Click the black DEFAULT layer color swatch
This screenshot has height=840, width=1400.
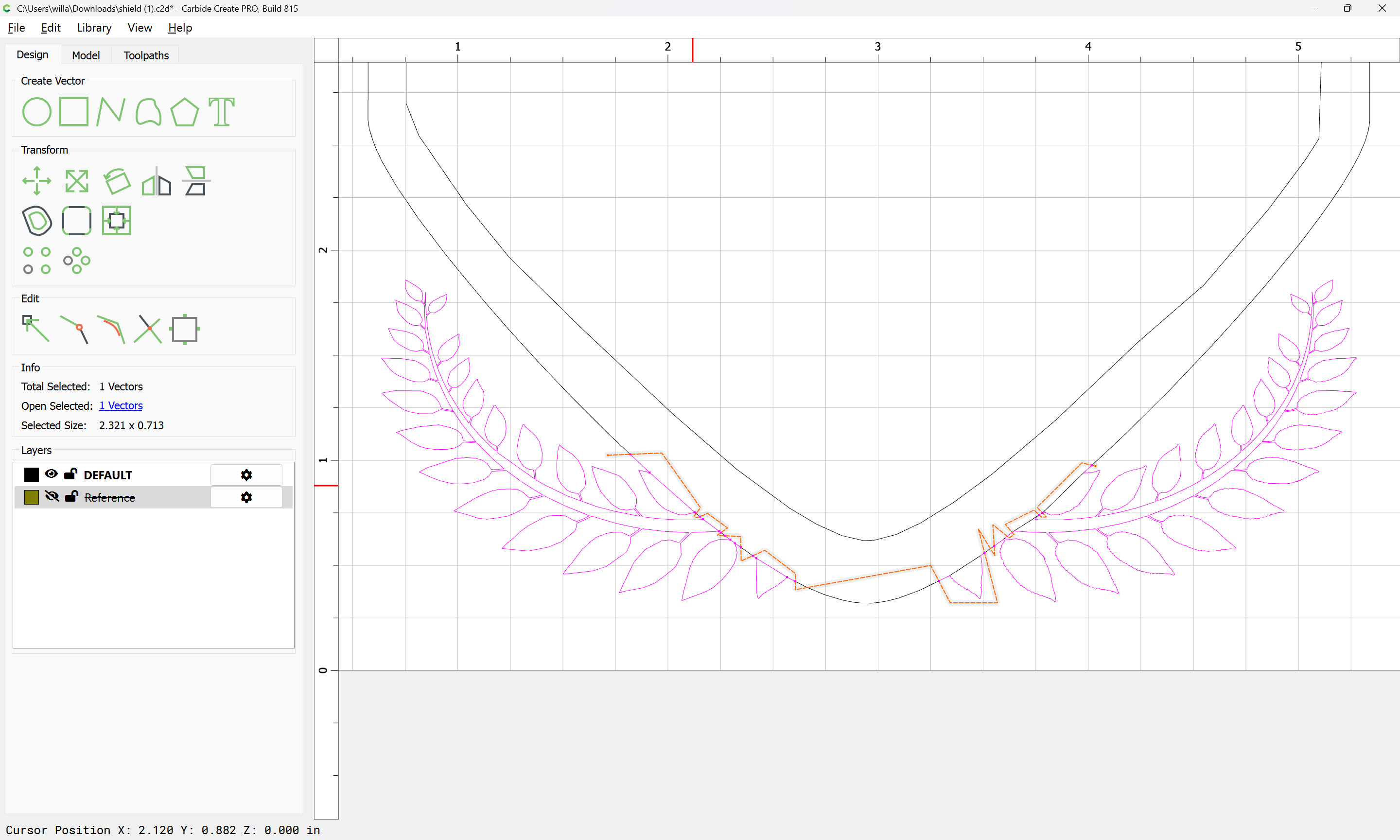pyautogui.click(x=32, y=474)
